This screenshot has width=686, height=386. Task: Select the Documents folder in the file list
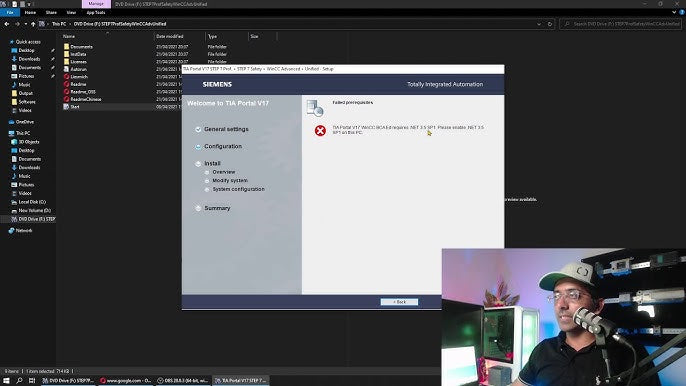(x=81, y=47)
